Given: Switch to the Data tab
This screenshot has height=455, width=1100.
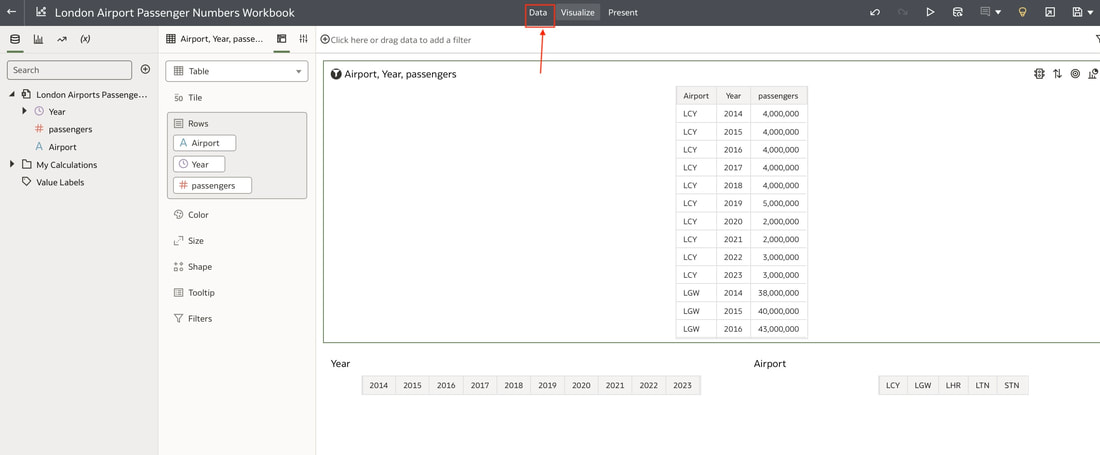Looking at the screenshot, I should click(x=538, y=13).
